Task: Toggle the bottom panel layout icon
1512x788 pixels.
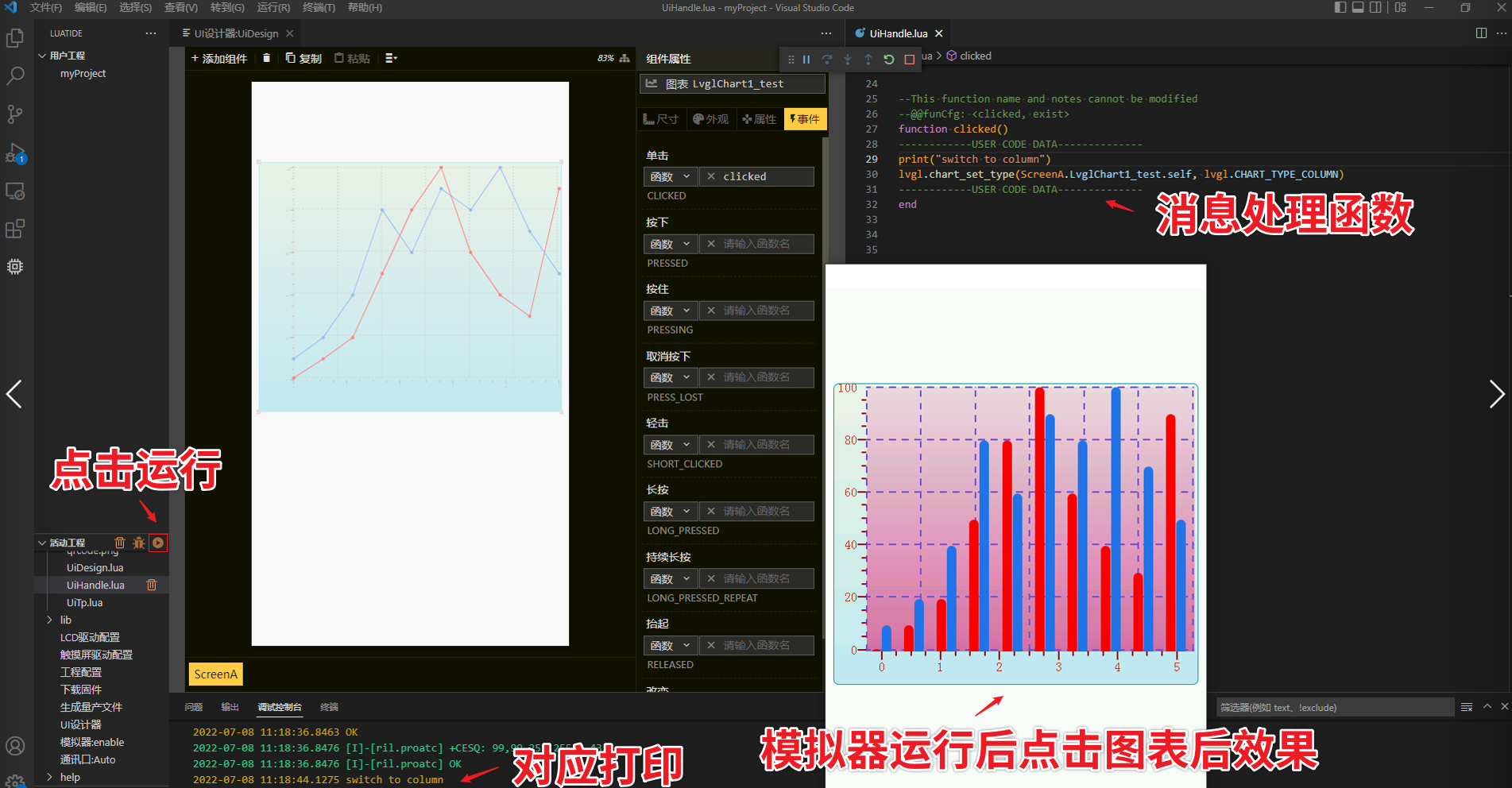Action: [1358, 7]
